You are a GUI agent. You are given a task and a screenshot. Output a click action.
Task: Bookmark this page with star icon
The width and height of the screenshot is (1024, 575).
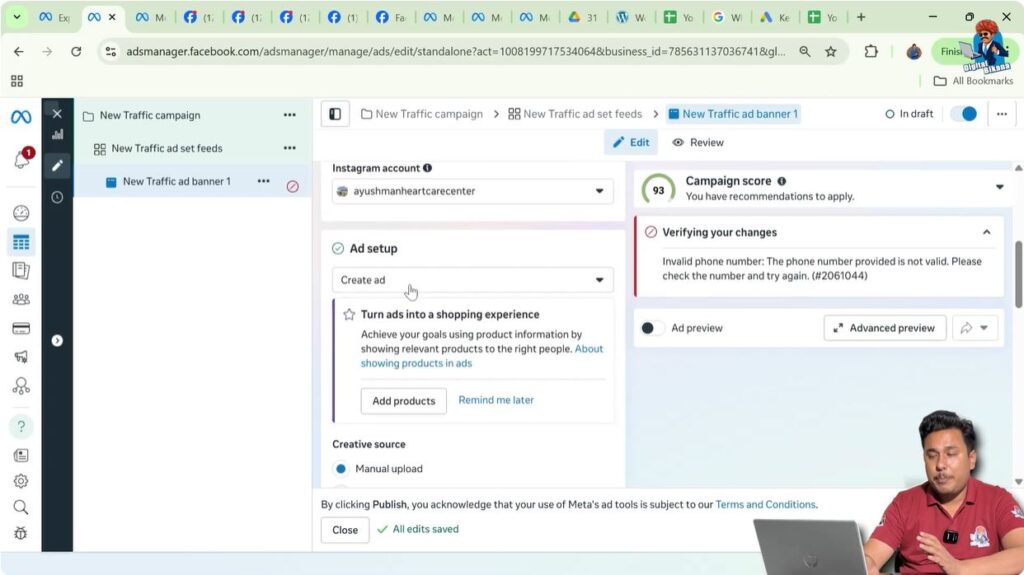(831, 51)
